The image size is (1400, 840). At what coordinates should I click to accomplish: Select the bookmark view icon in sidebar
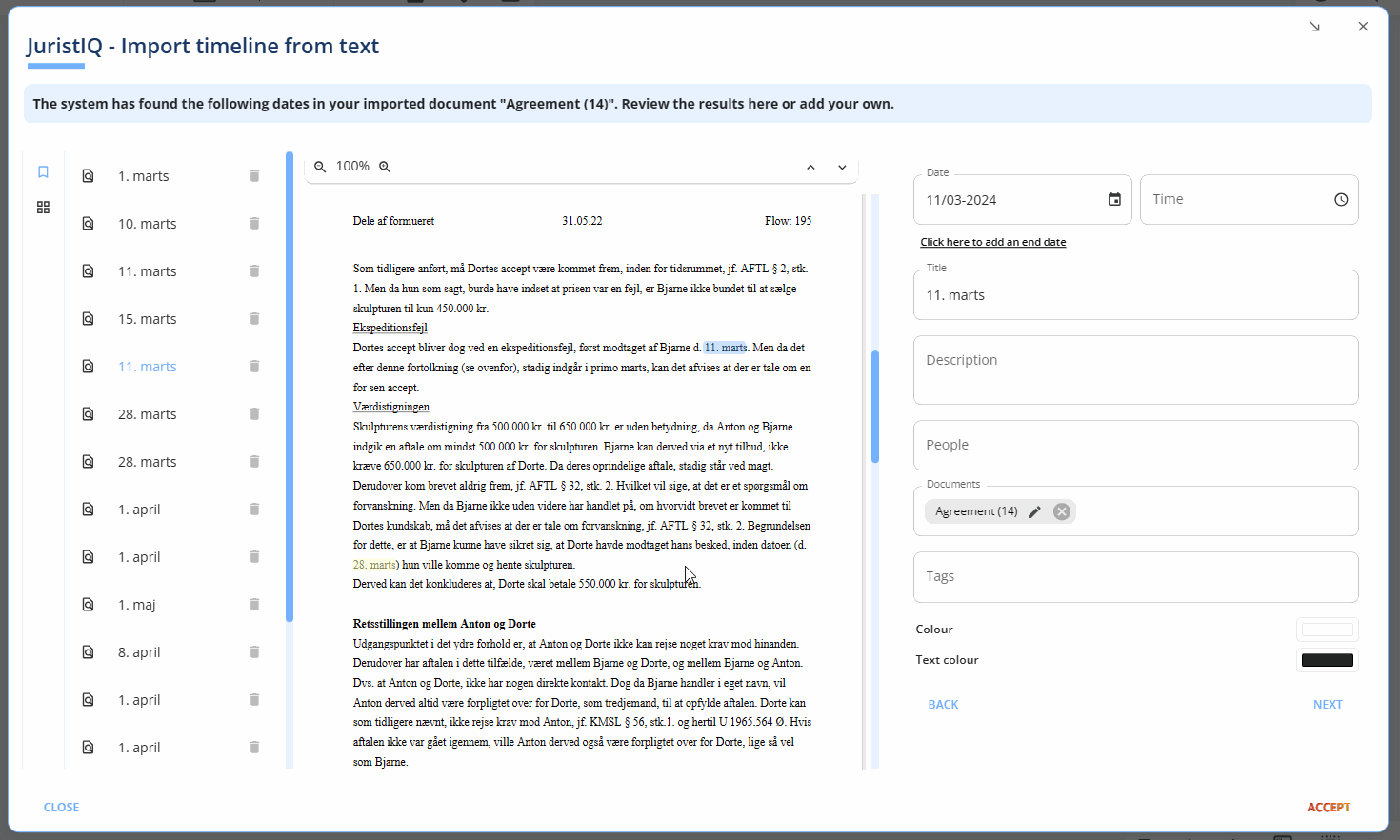click(43, 172)
